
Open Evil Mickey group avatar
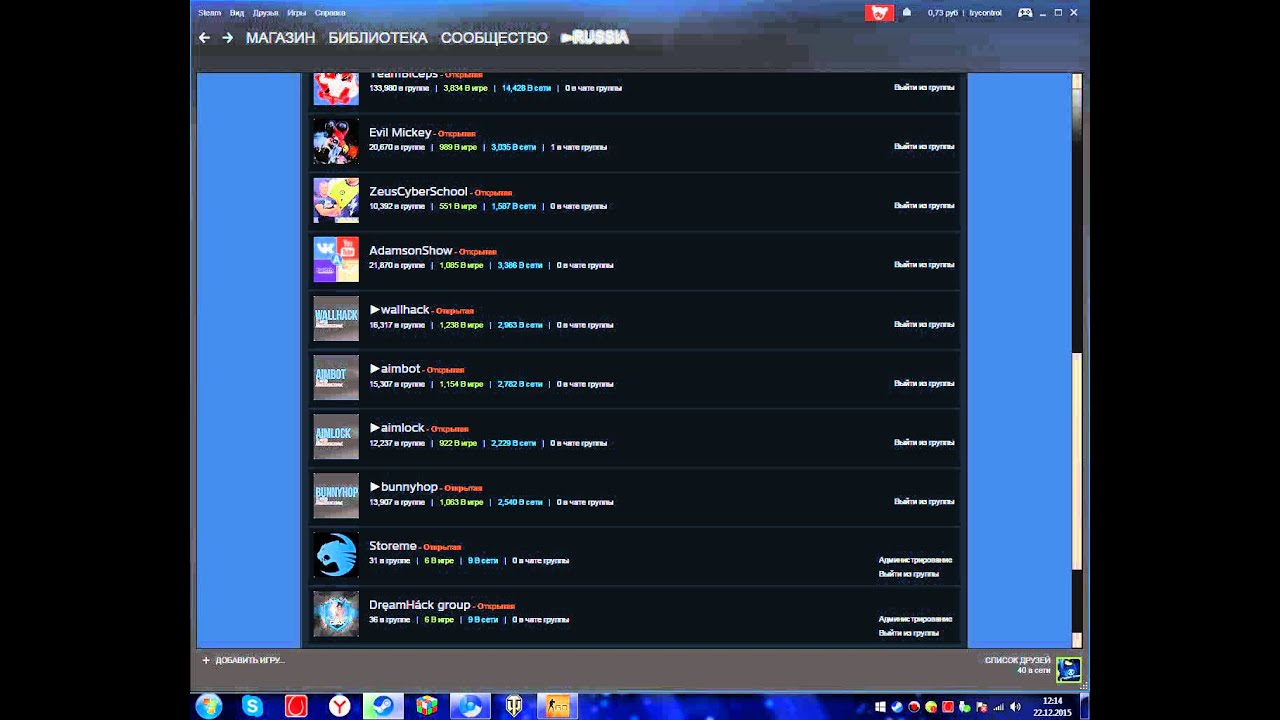tap(336, 141)
